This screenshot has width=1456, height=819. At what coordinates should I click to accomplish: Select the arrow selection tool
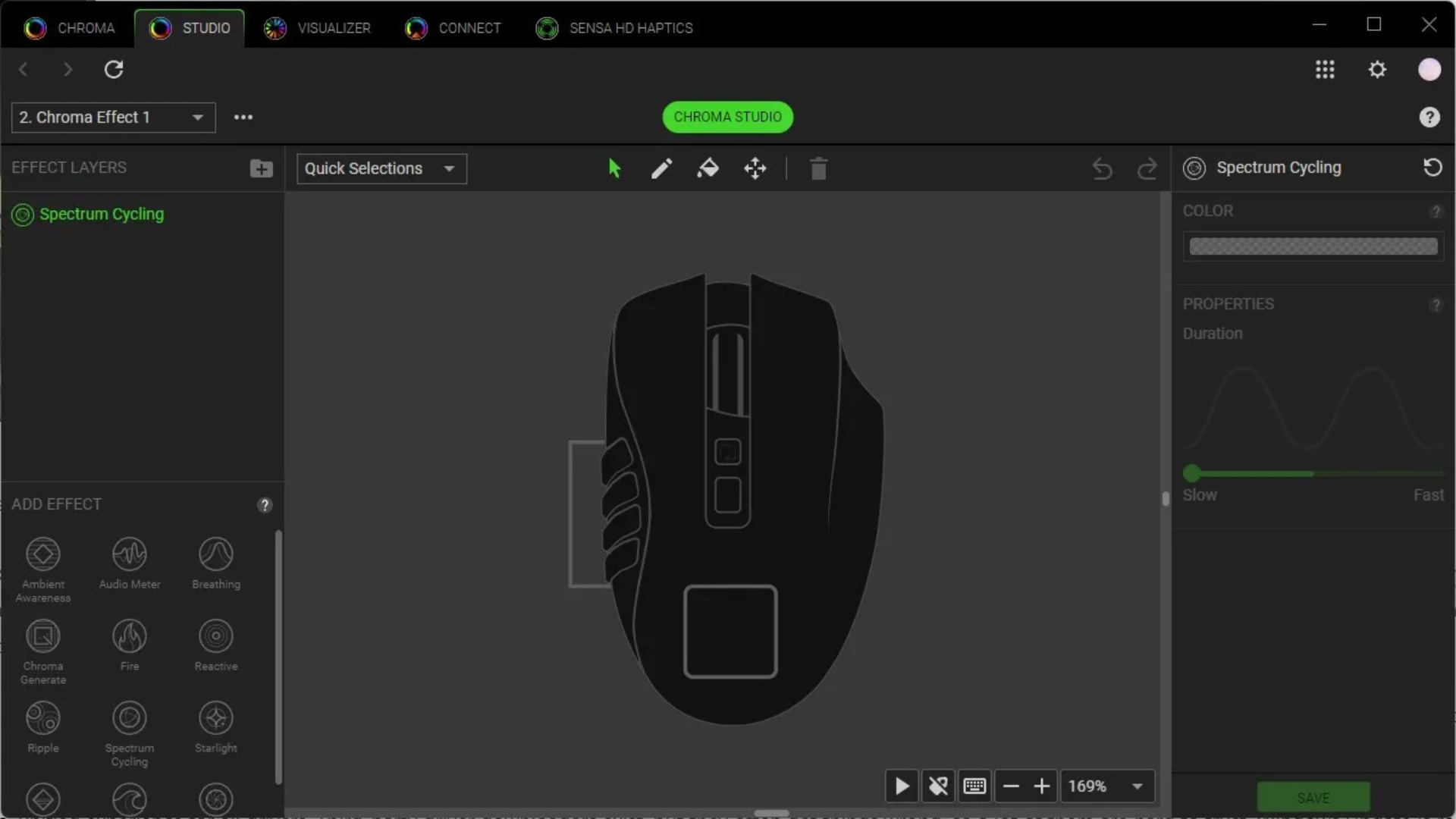(x=614, y=168)
